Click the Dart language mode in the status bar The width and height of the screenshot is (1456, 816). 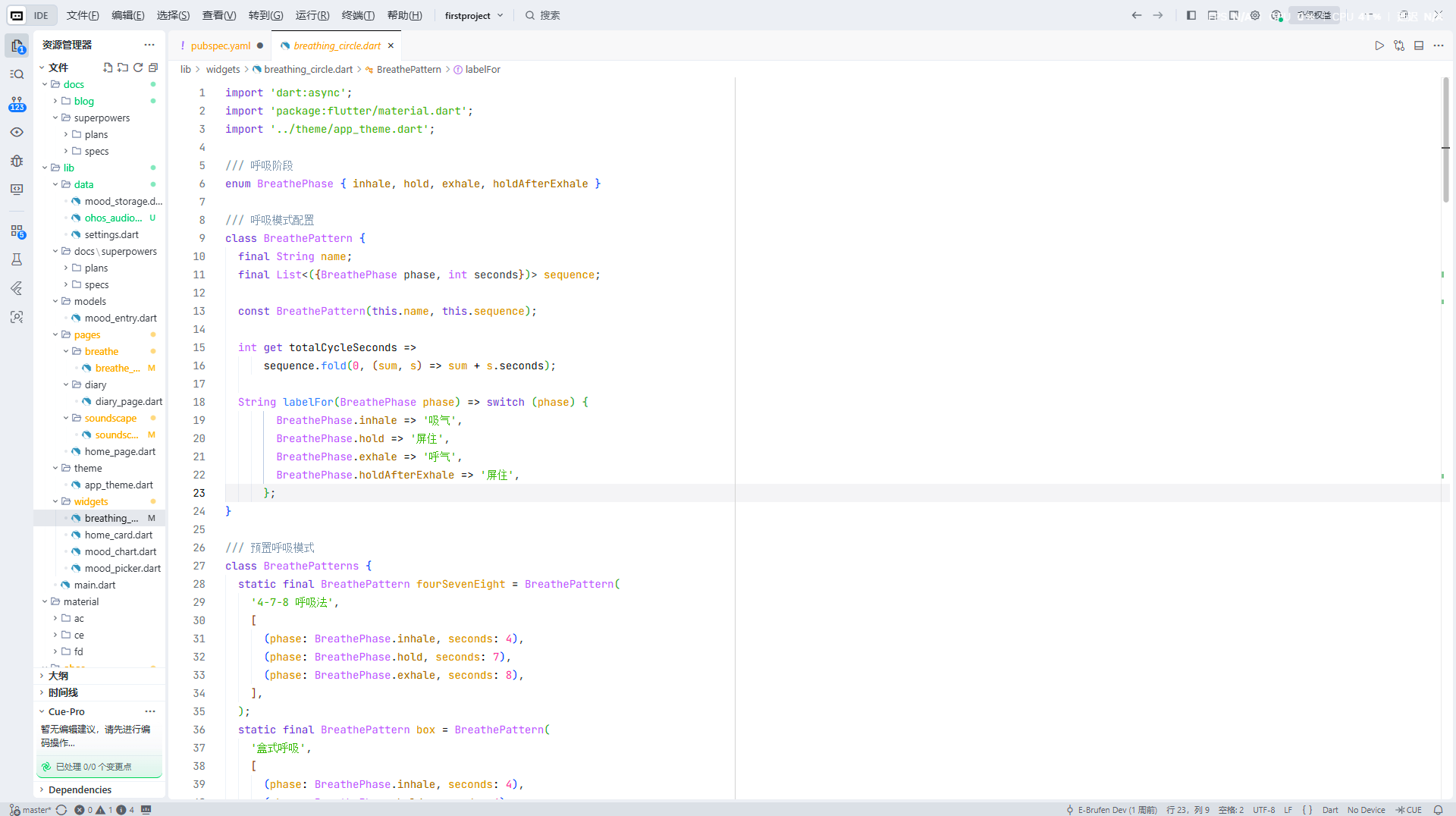(1330, 810)
